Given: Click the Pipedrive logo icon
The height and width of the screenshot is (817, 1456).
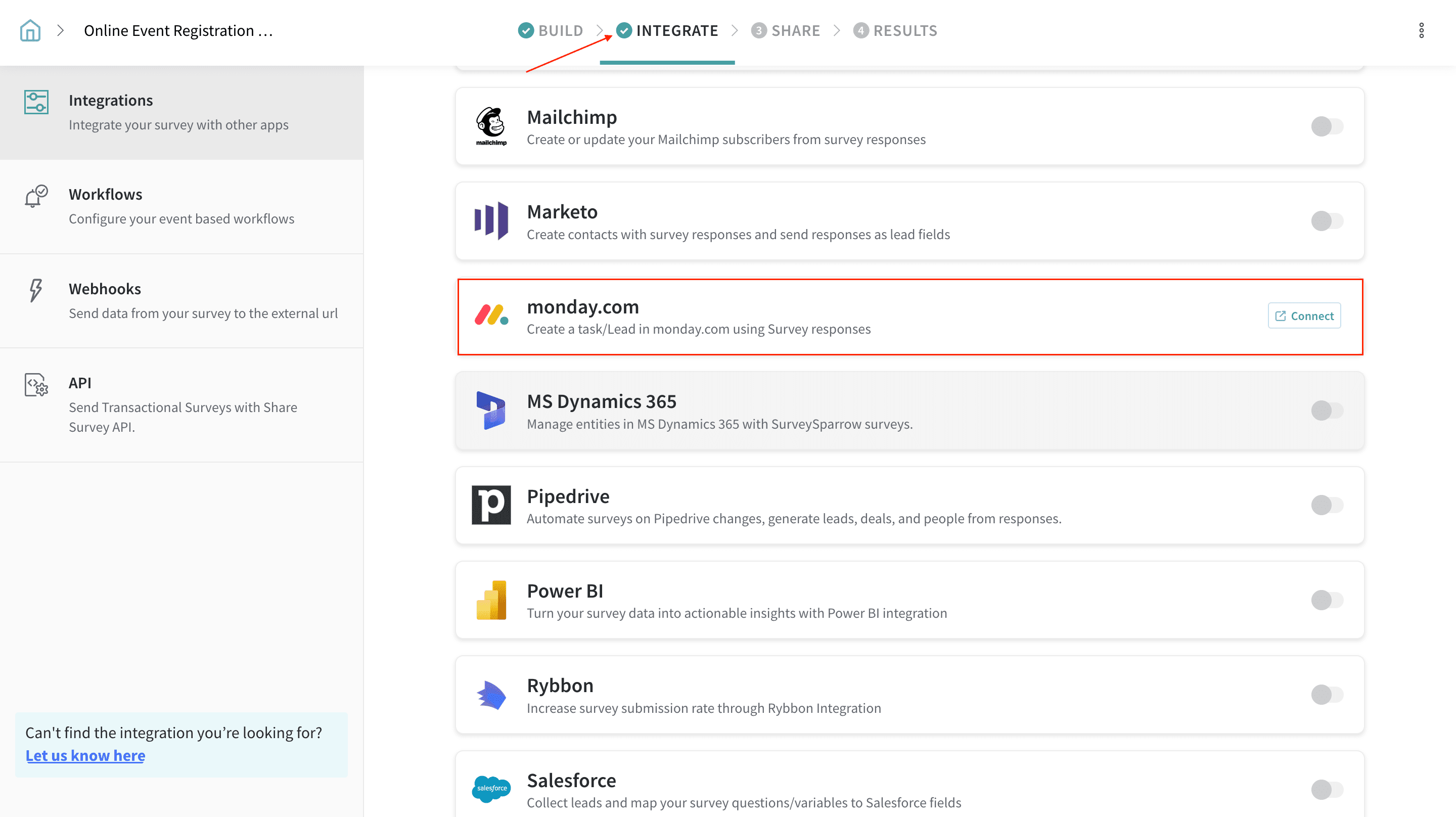Looking at the screenshot, I should pos(490,505).
